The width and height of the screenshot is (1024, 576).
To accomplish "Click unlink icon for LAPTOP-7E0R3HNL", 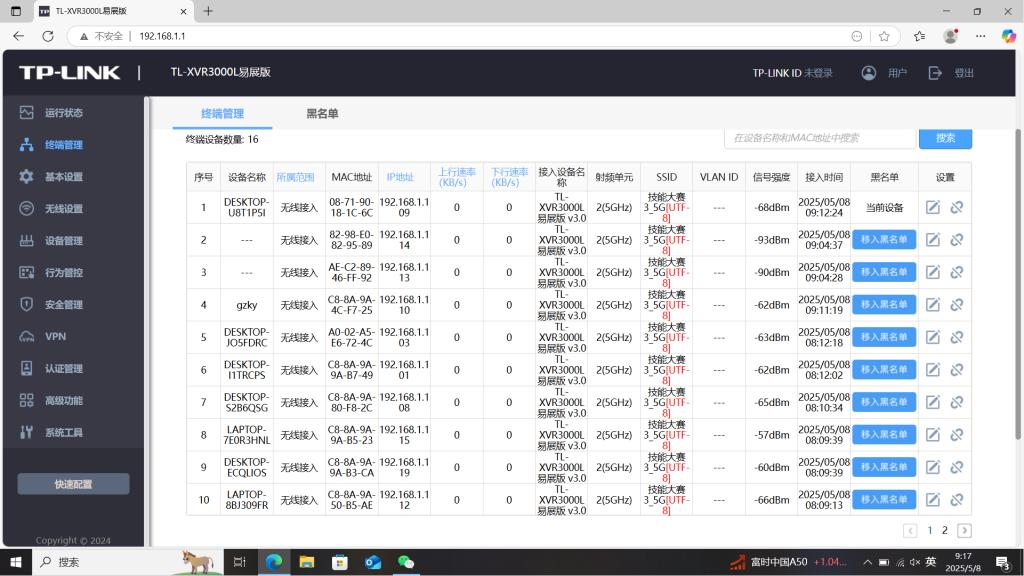I will 957,434.
